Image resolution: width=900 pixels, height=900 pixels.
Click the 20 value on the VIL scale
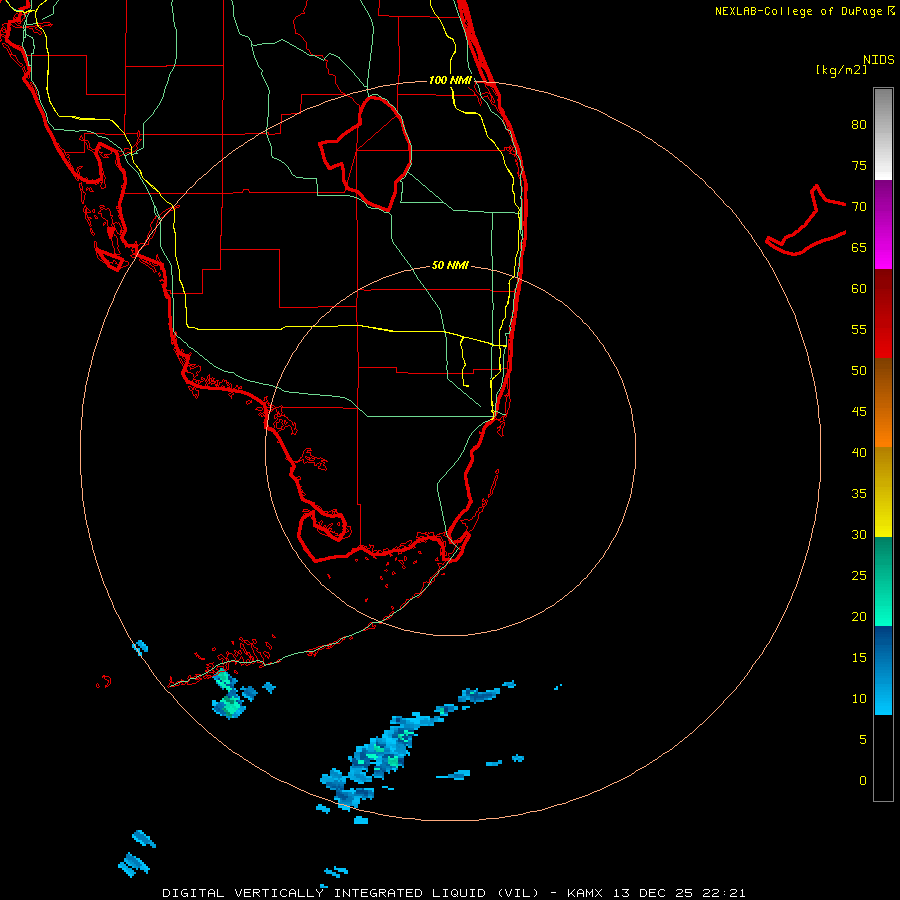click(859, 616)
